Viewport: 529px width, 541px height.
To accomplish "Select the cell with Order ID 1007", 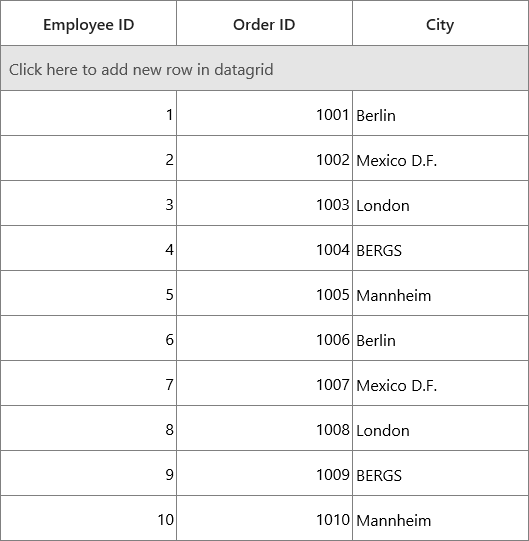I will tap(264, 383).
